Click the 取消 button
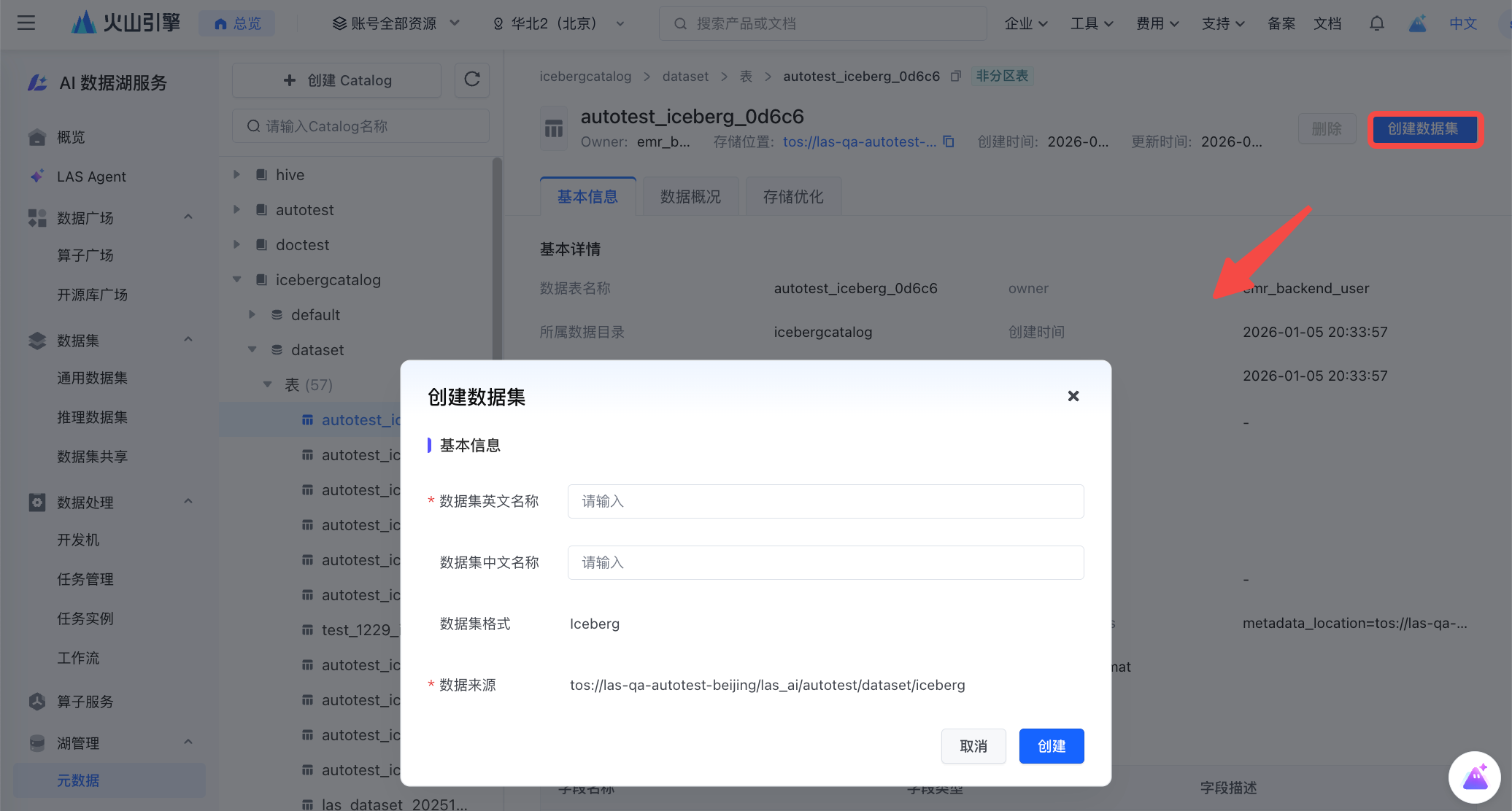 [973, 746]
